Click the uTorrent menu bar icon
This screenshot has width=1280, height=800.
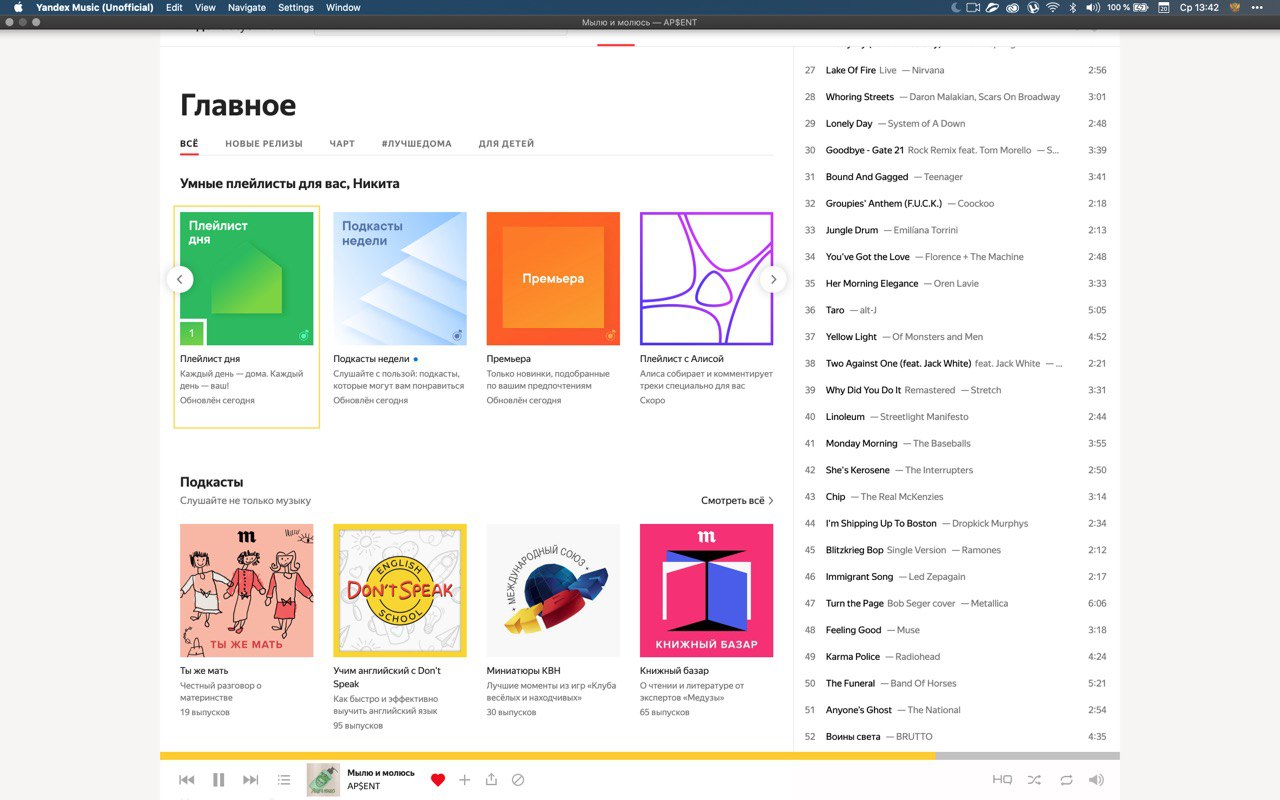coord(1033,7)
